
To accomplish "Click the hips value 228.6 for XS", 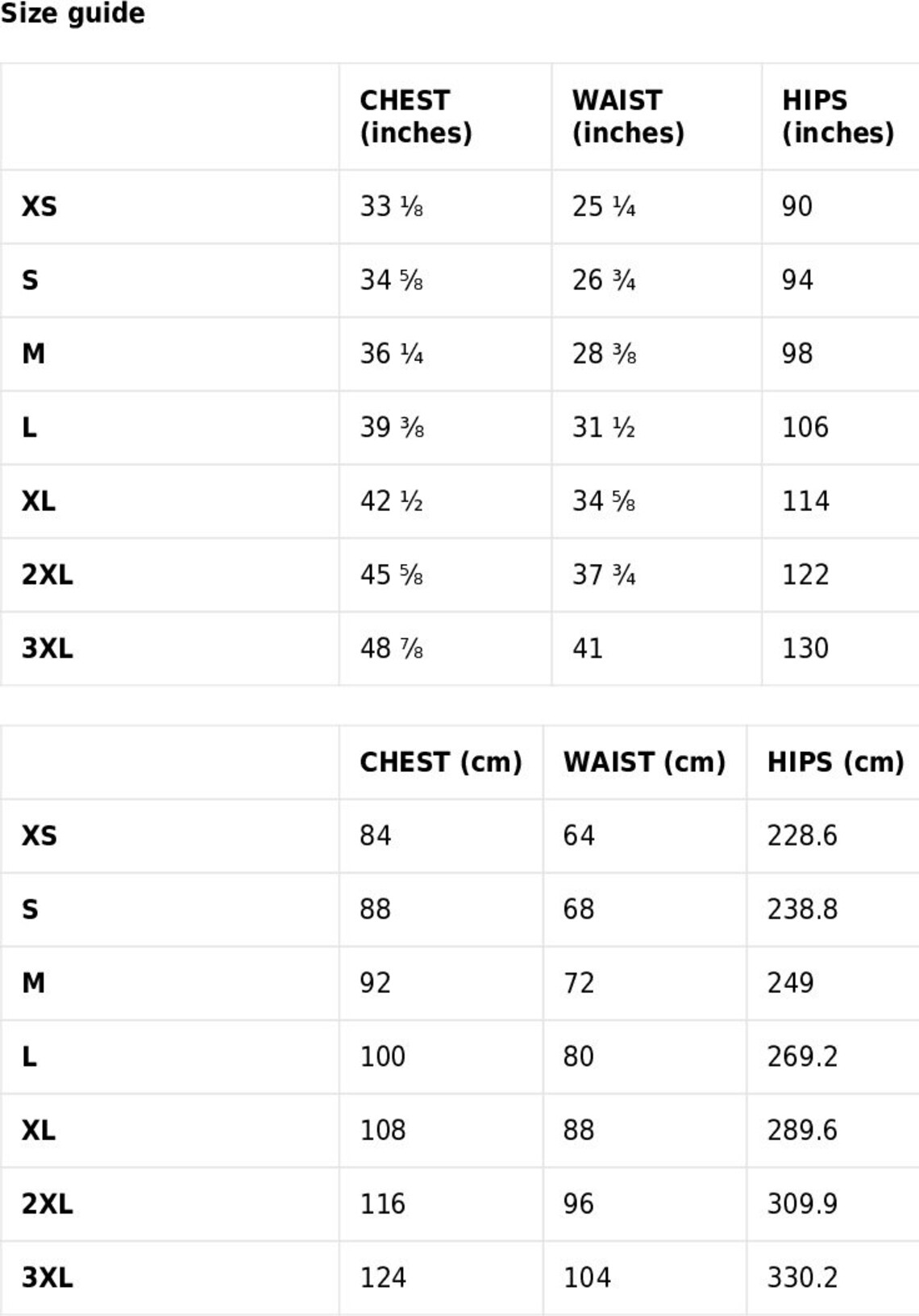I will coord(802,836).
